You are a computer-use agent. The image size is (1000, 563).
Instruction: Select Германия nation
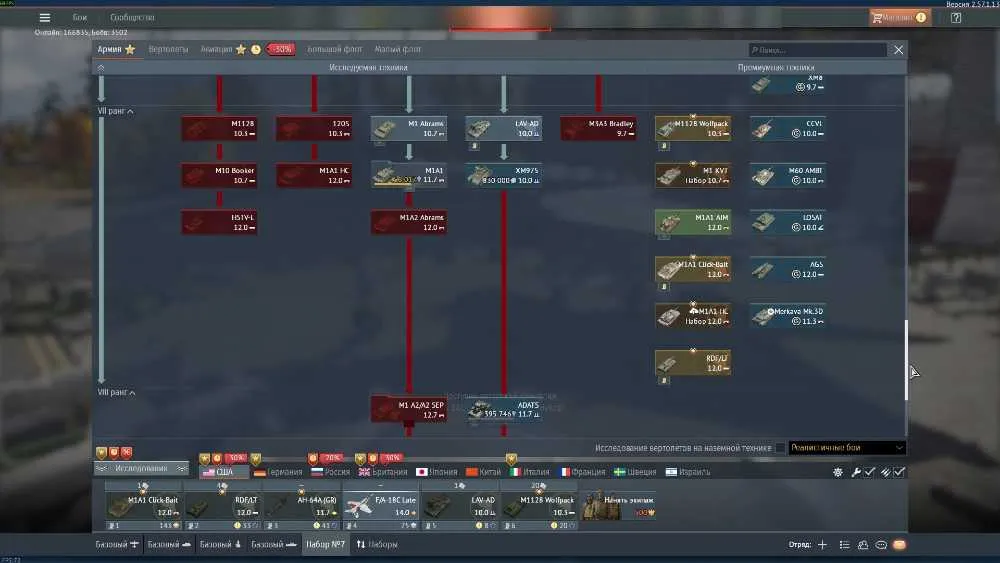tap(278, 472)
